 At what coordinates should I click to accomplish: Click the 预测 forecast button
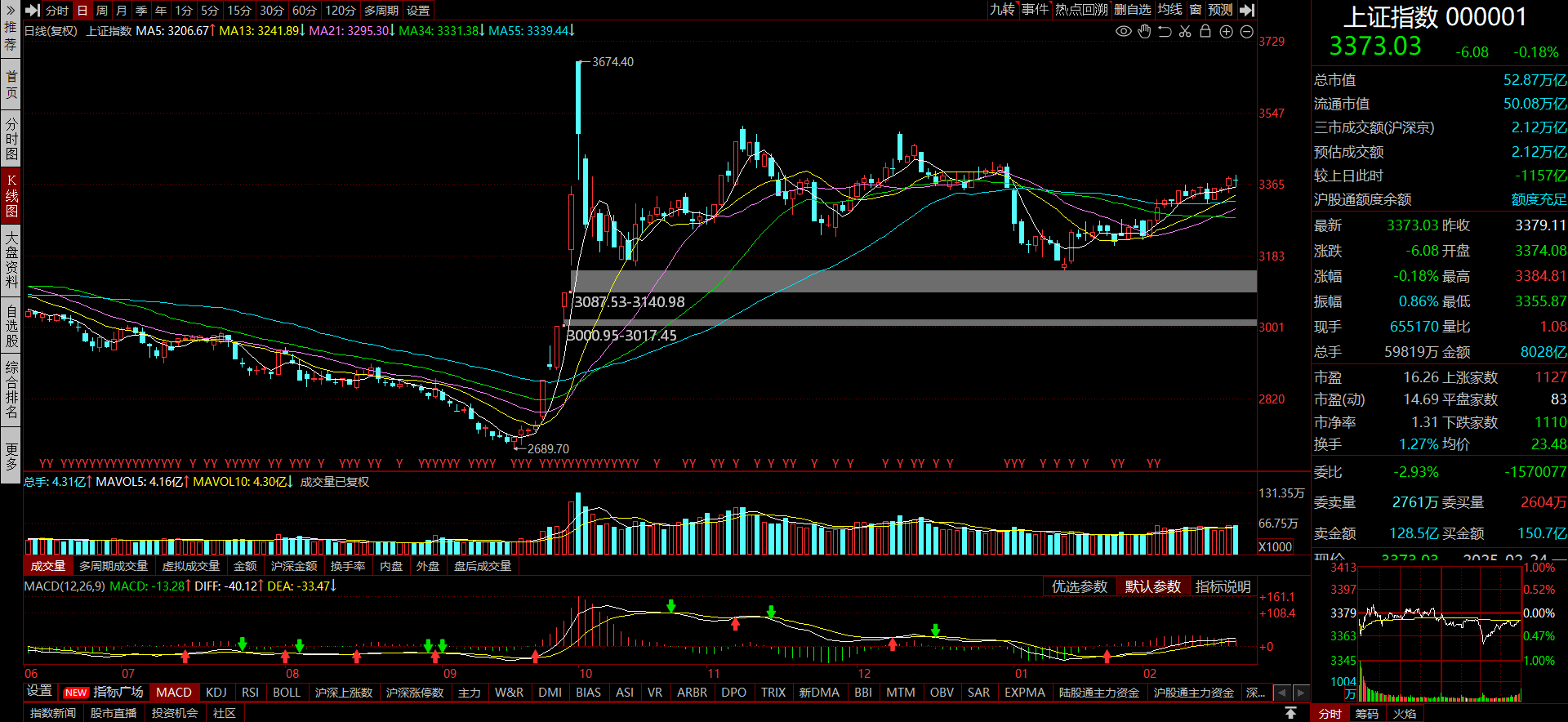[x=1220, y=10]
